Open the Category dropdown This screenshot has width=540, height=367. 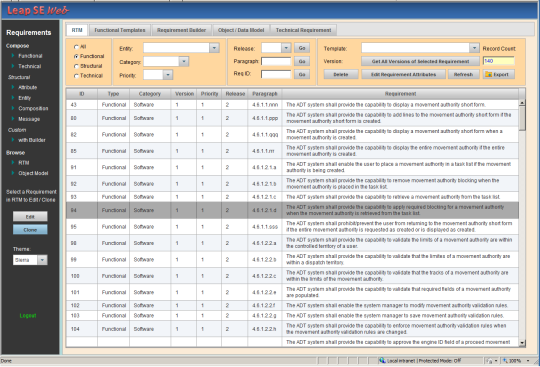tap(184, 62)
